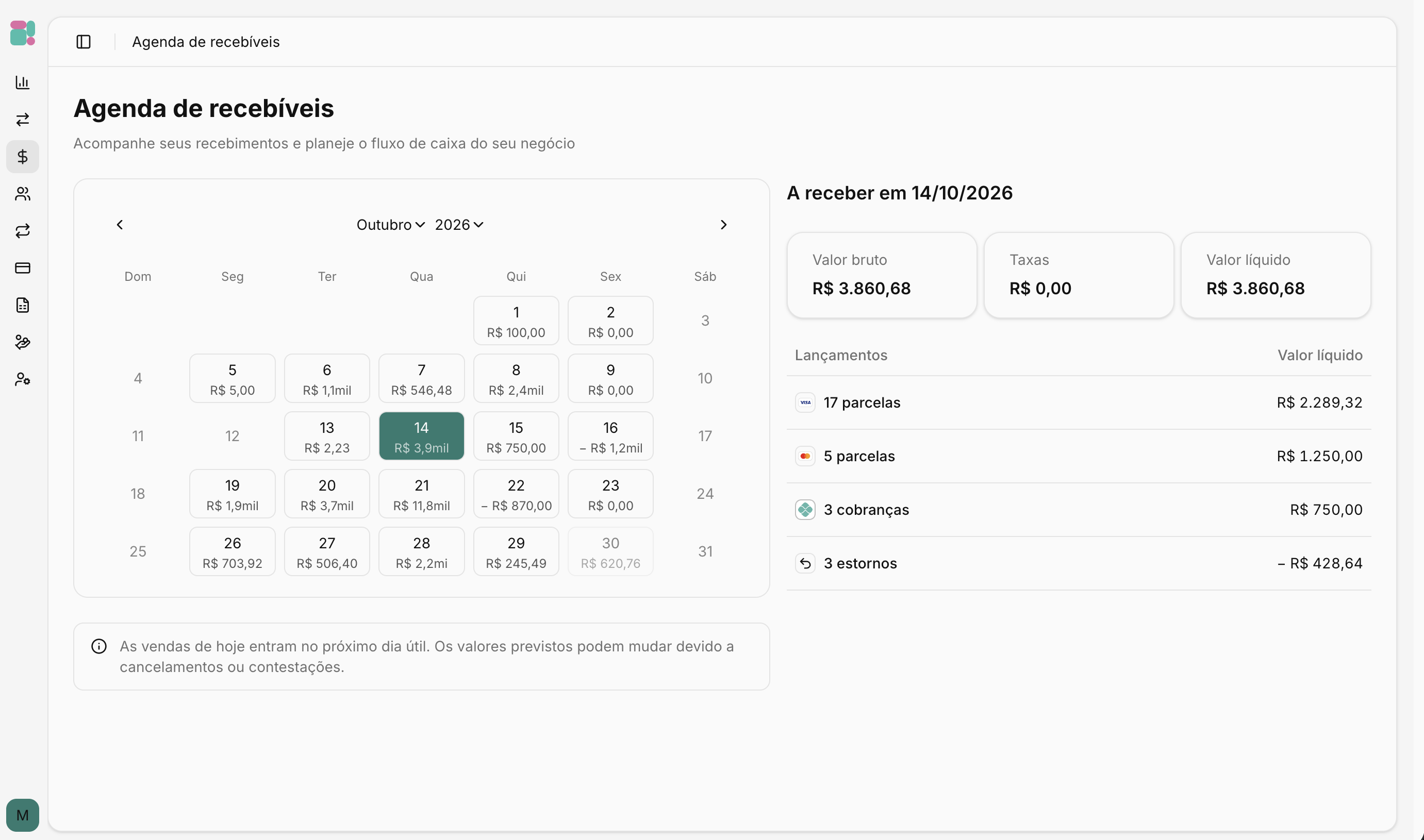The width and height of the screenshot is (1424, 840).
Task: Open the hand coins icon in sidebar
Action: click(23, 343)
